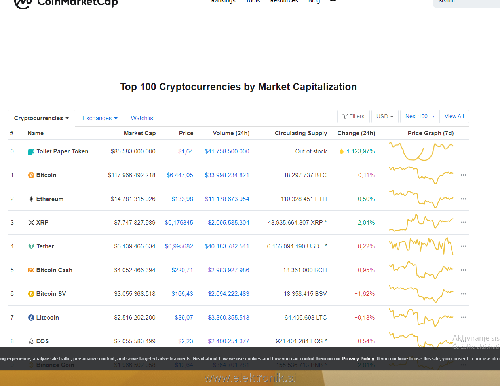Open the Ethereum coin name link
This screenshot has width=500, height=386.
click(49, 199)
